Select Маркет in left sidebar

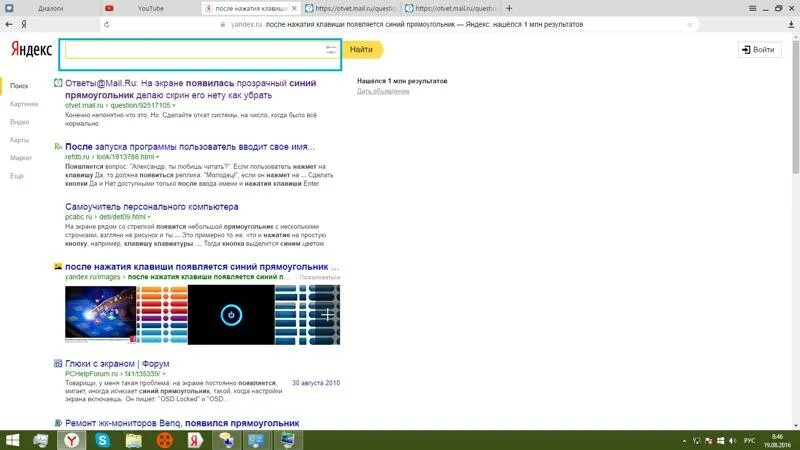pos(21,158)
